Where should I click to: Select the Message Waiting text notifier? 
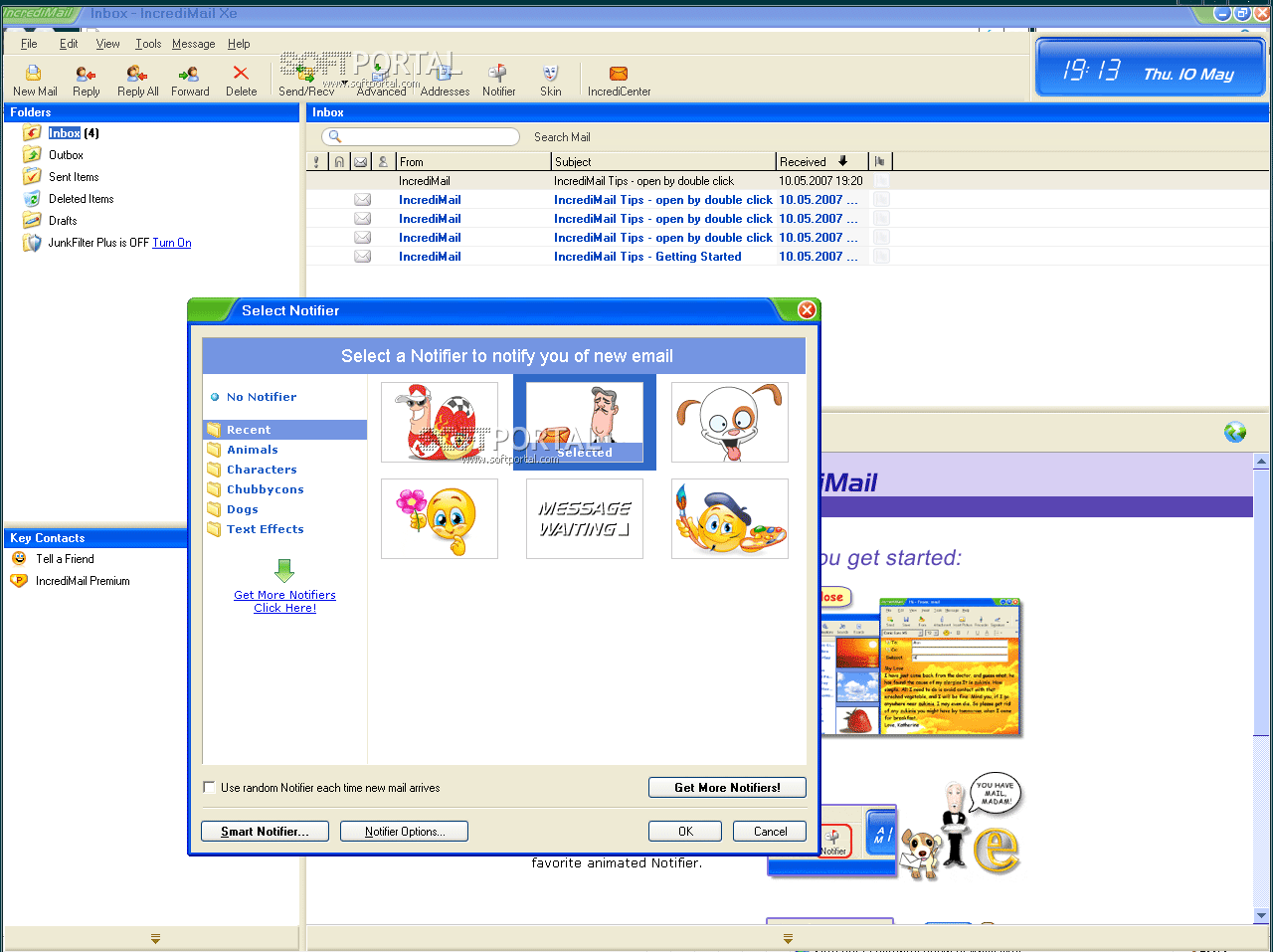pos(585,519)
